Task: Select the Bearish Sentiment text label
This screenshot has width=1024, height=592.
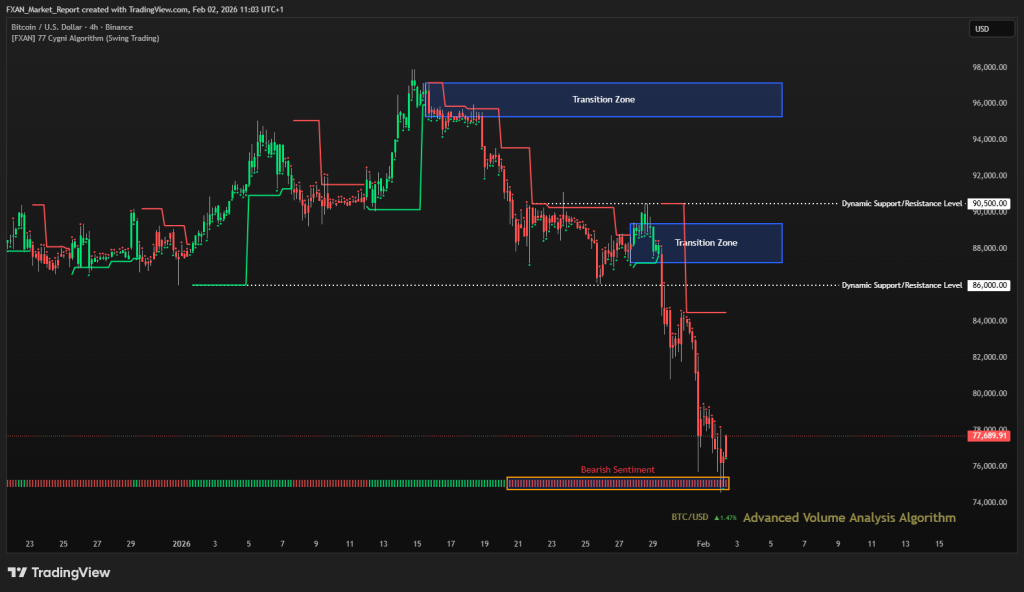Action: pyautogui.click(x=617, y=469)
